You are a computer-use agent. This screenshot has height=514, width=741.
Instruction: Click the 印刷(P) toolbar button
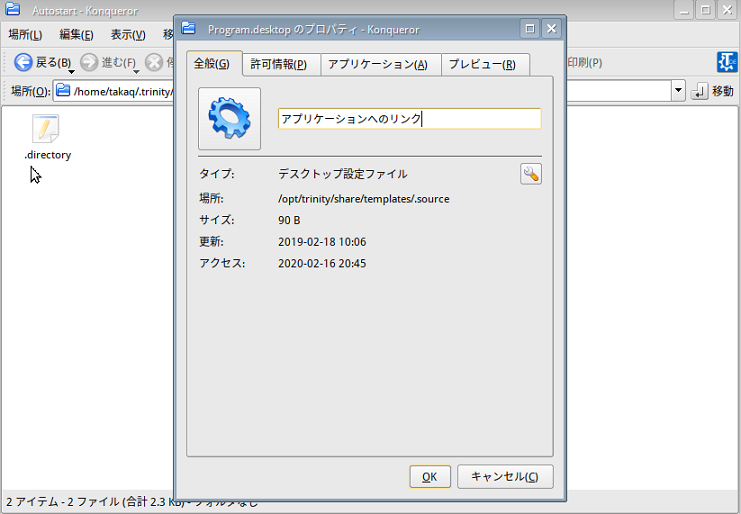[x=585, y=62]
